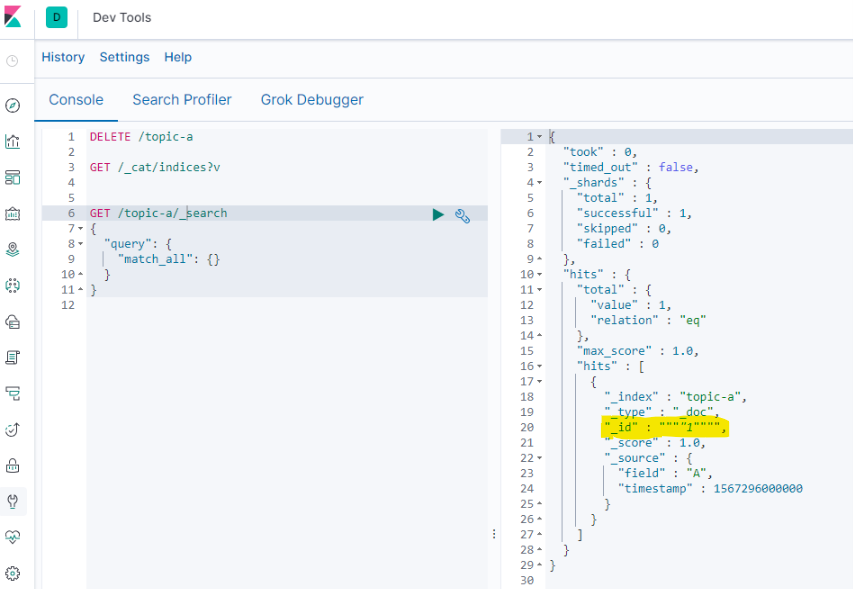Click the Kibana logo

[14, 17]
